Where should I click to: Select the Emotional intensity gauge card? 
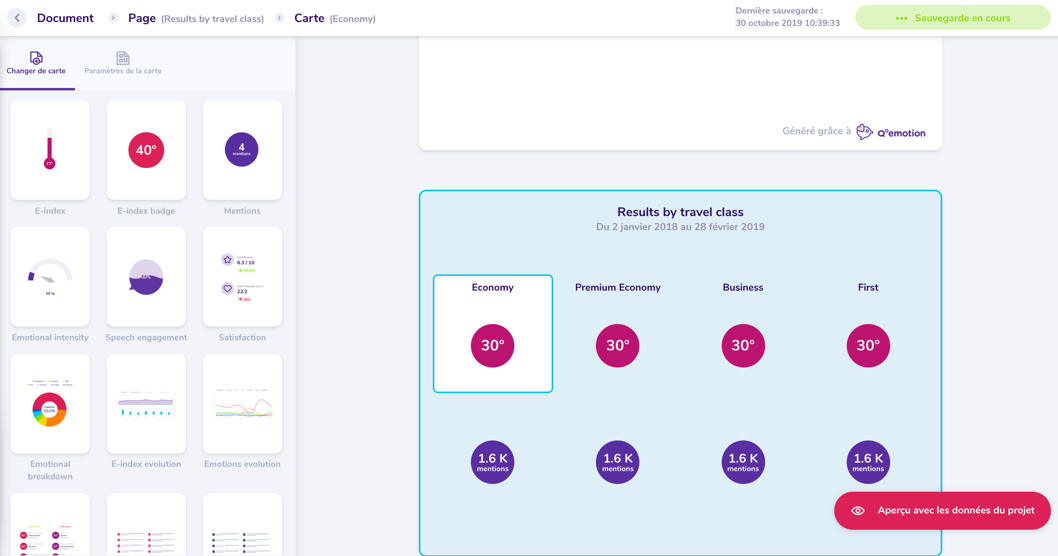[50, 277]
